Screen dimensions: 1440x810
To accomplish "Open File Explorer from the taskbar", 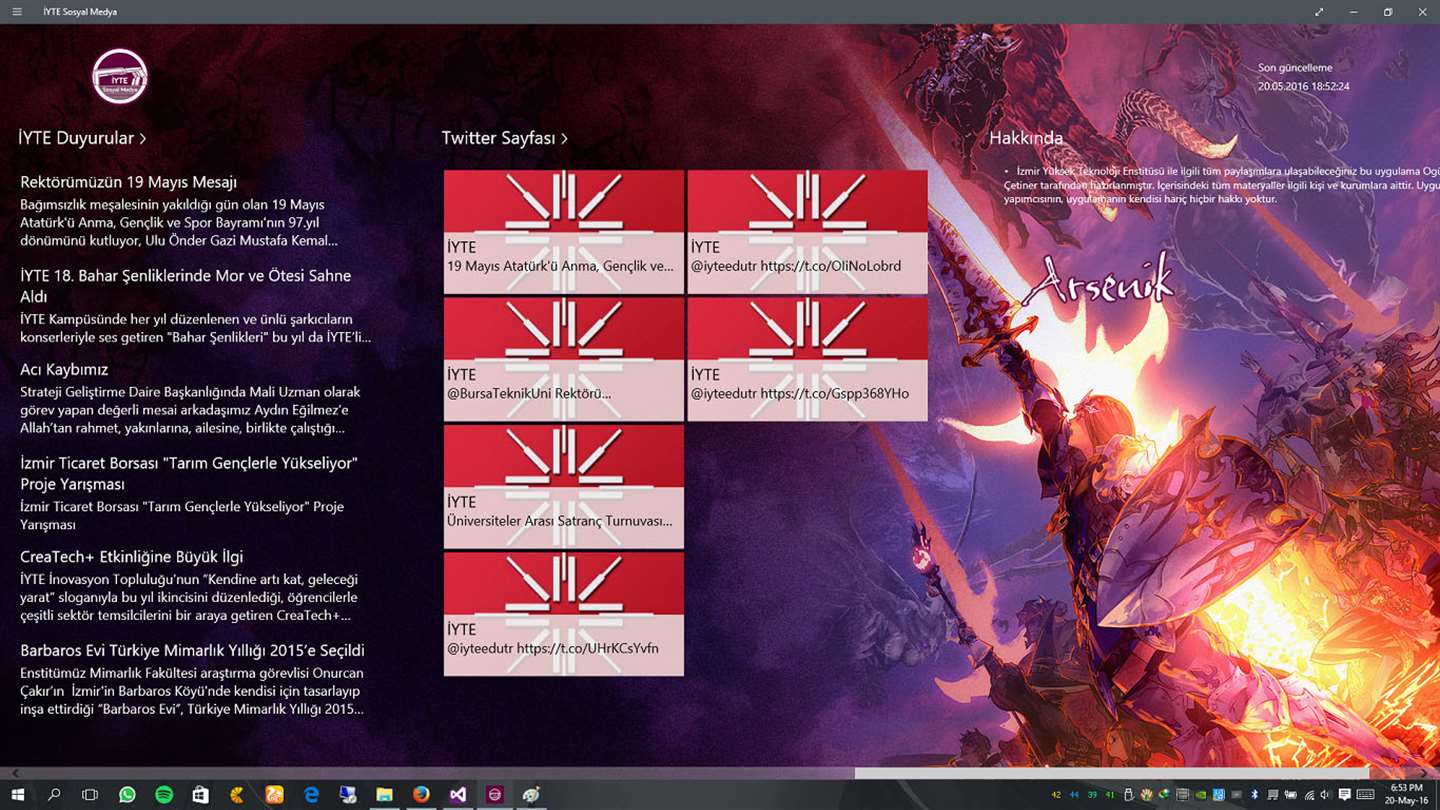I will tap(384, 795).
